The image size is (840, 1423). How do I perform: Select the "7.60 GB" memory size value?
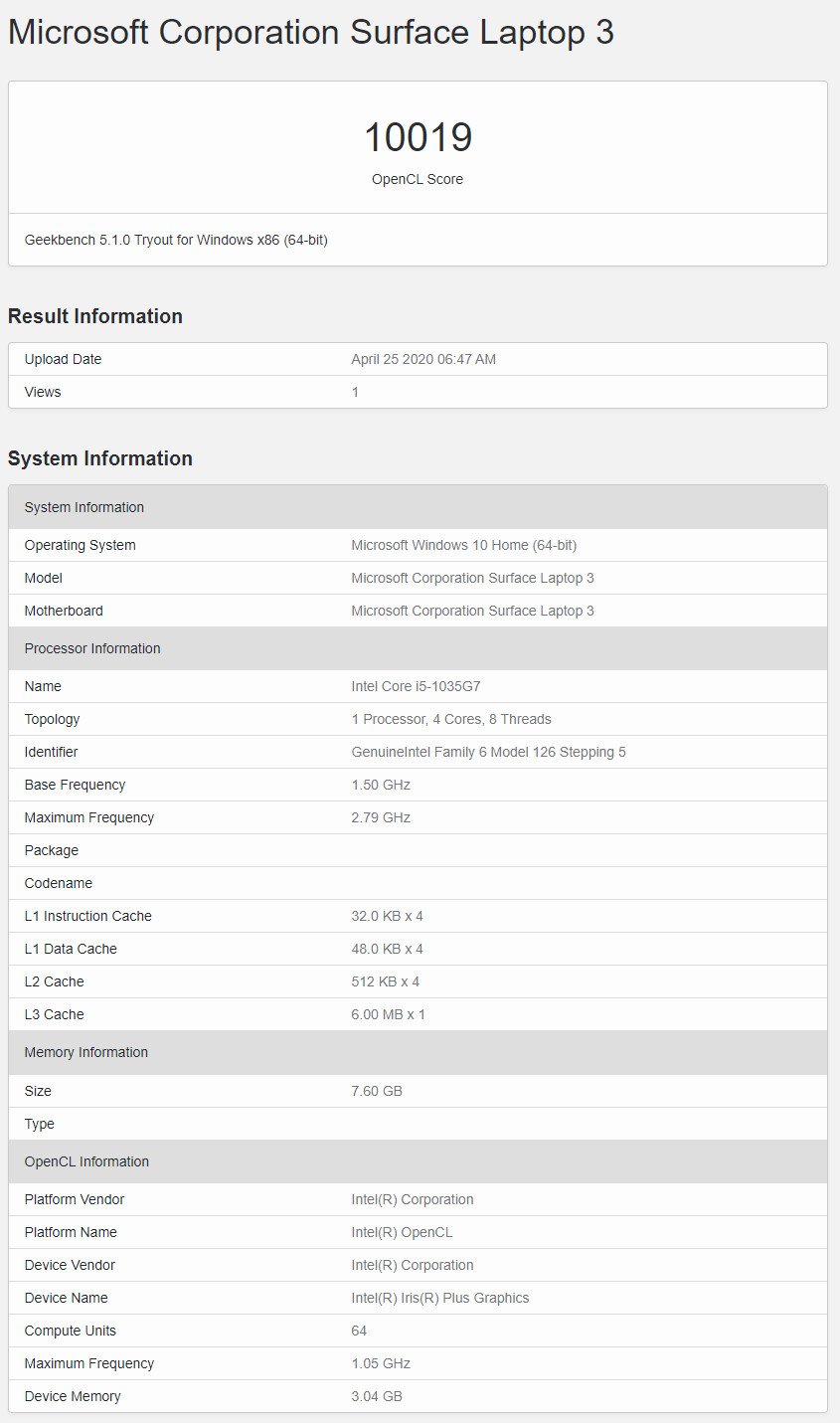coord(377,1091)
